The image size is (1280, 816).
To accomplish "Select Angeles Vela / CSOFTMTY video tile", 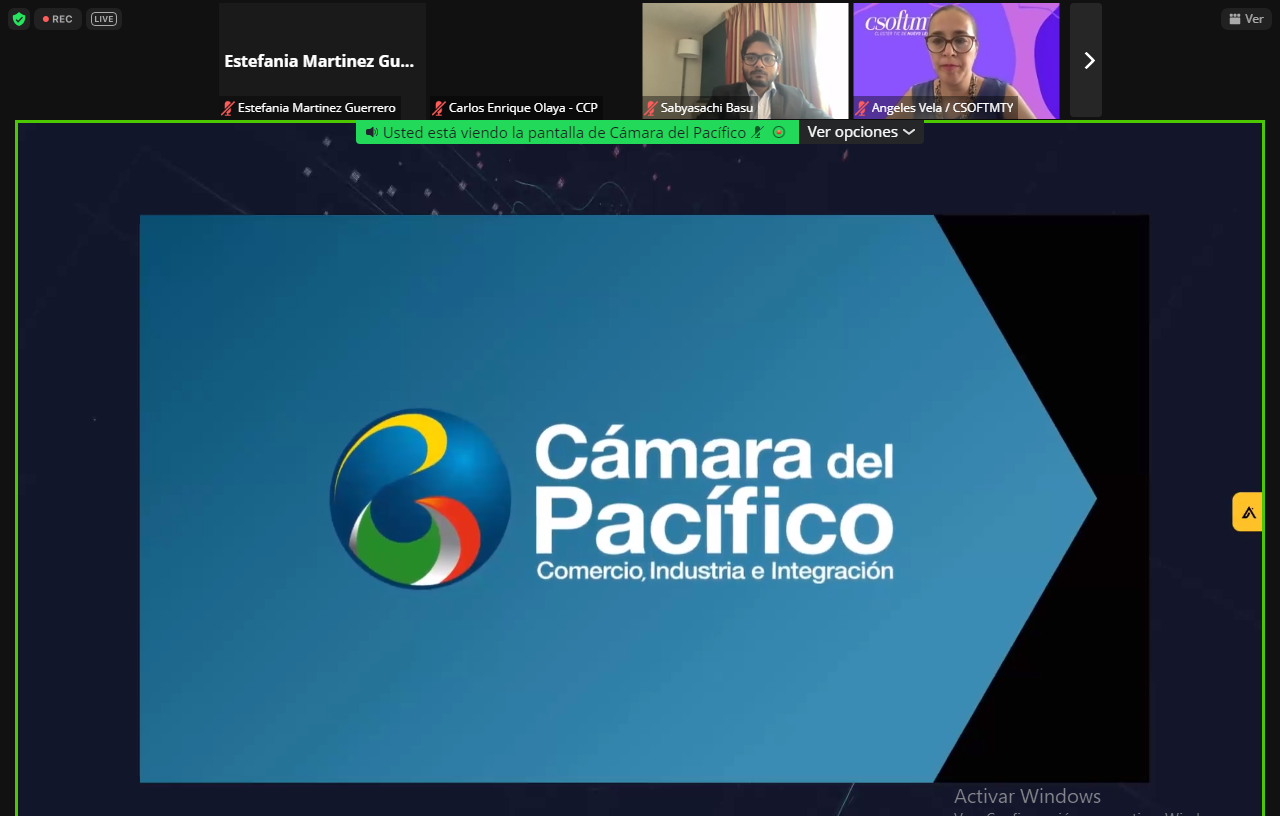I will [x=956, y=60].
